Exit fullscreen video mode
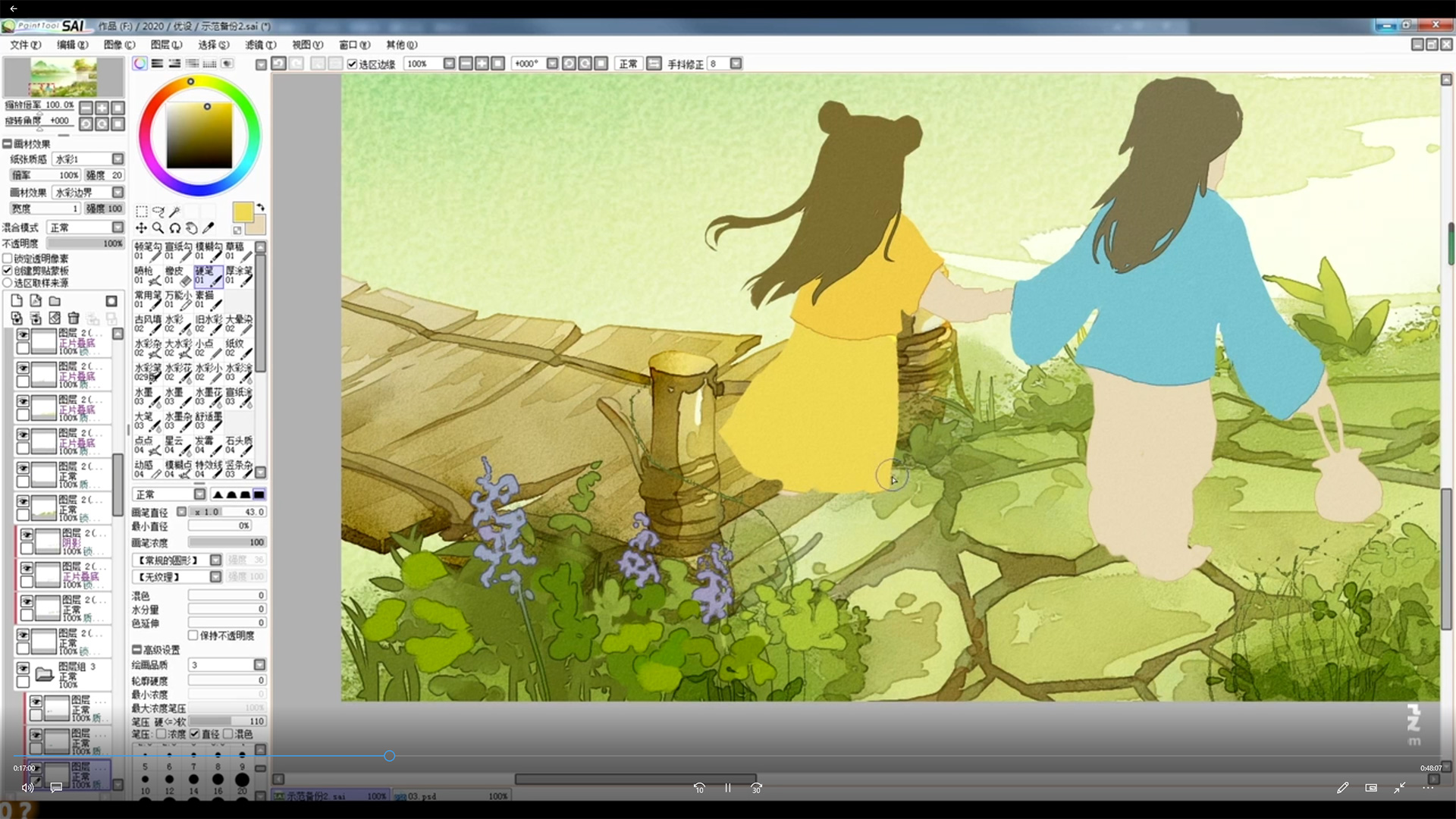This screenshot has width=1456, height=819. click(1399, 788)
